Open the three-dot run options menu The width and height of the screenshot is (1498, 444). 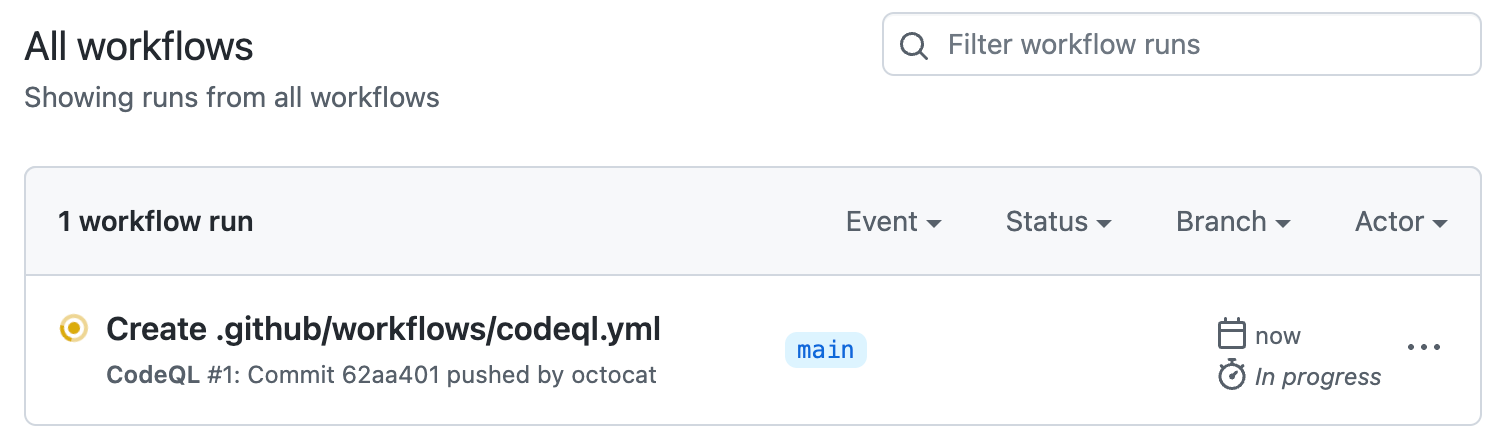[x=1423, y=348]
